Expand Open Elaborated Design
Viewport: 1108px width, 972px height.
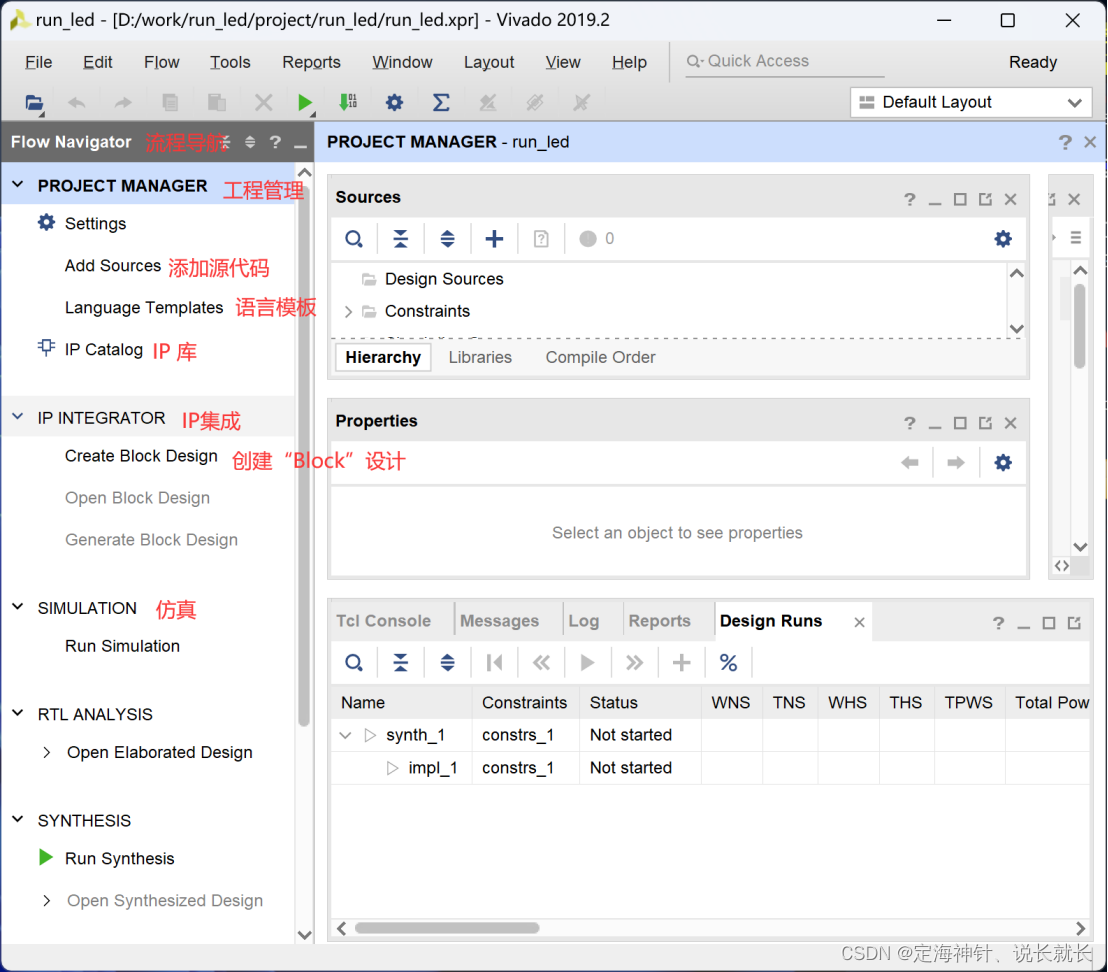coord(47,752)
